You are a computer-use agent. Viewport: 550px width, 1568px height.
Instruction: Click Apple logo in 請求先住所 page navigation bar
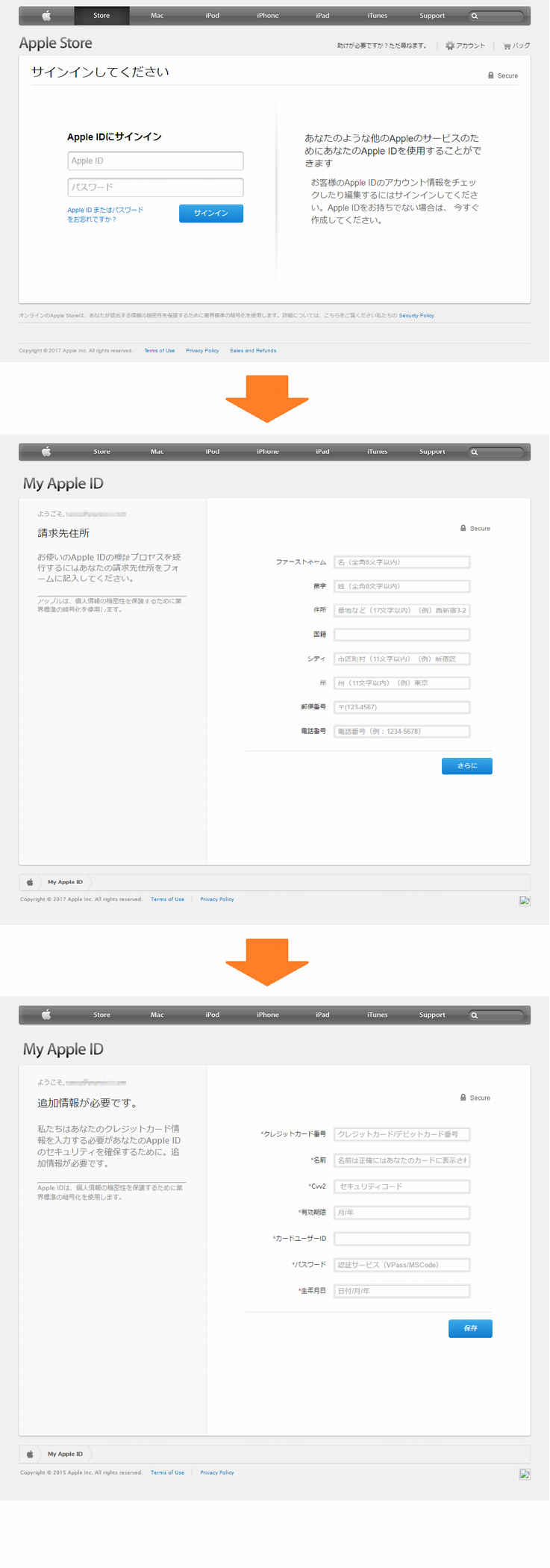46,452
